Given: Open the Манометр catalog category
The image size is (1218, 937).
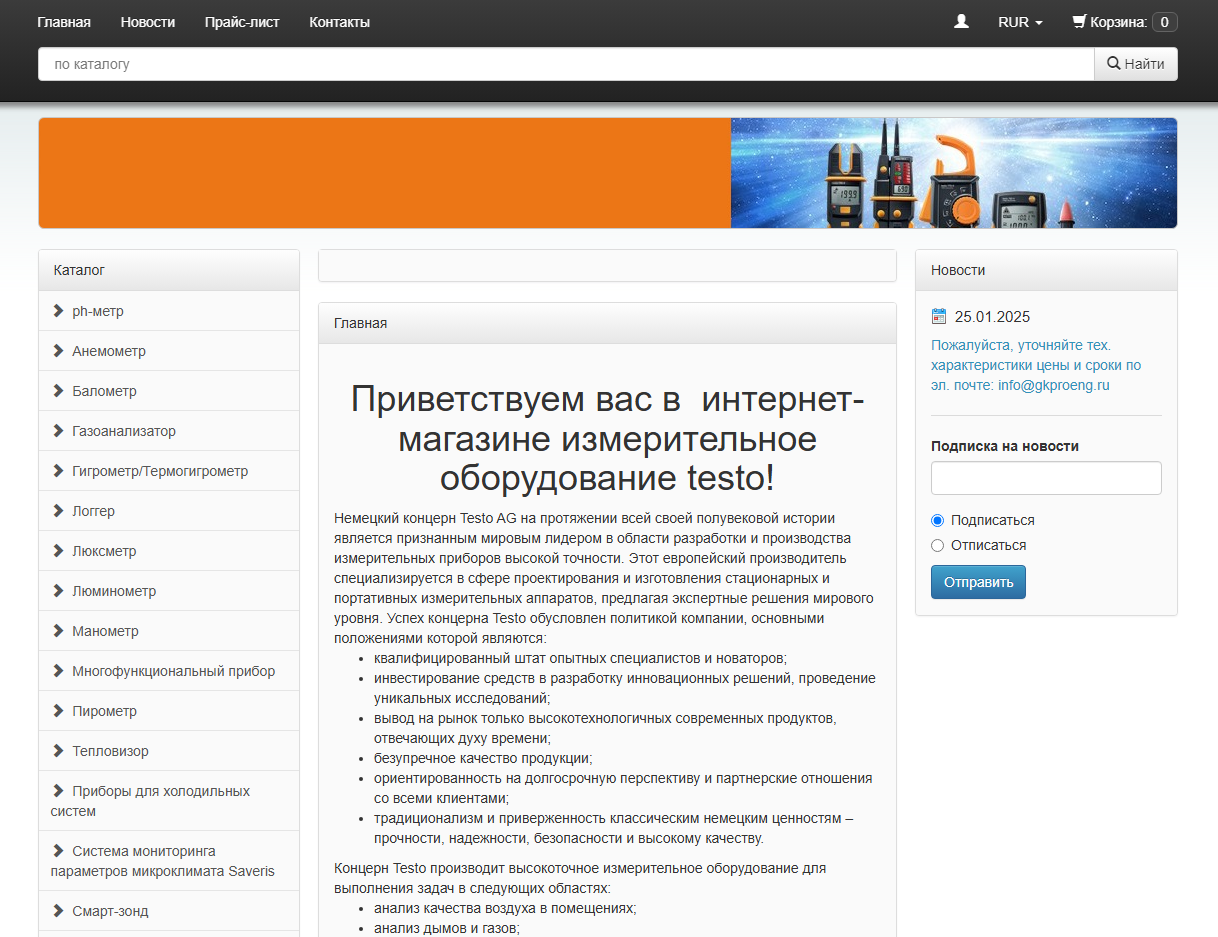Looking at the screenshot, I should coord(169,631).
